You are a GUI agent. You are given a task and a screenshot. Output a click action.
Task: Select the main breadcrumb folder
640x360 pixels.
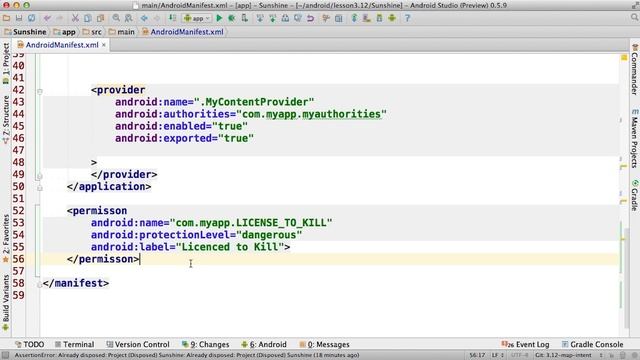(122, 32)
